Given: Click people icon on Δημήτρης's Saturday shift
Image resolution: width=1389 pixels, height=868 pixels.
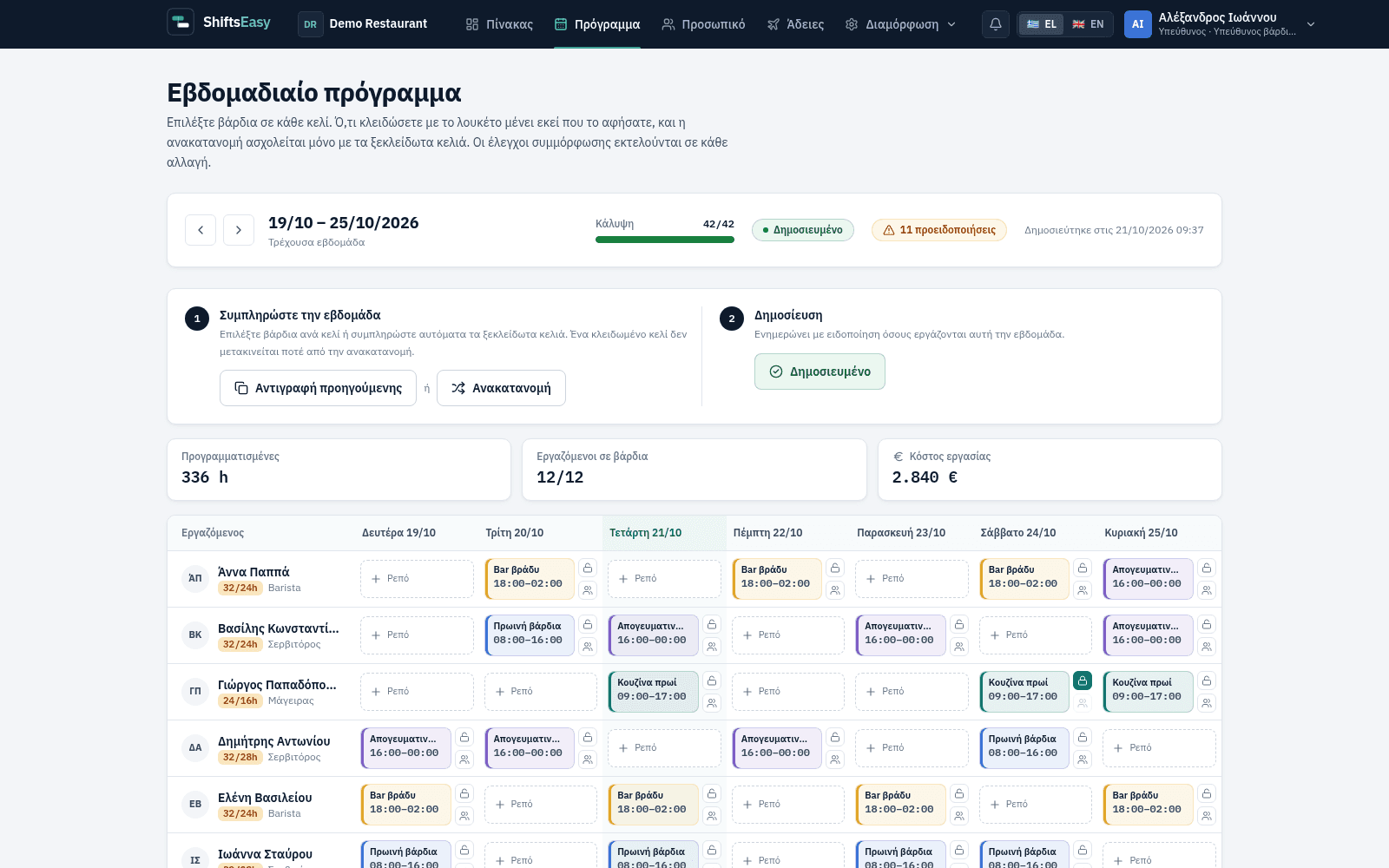Looking at the screenshot, I should (x=1083, y=759).
